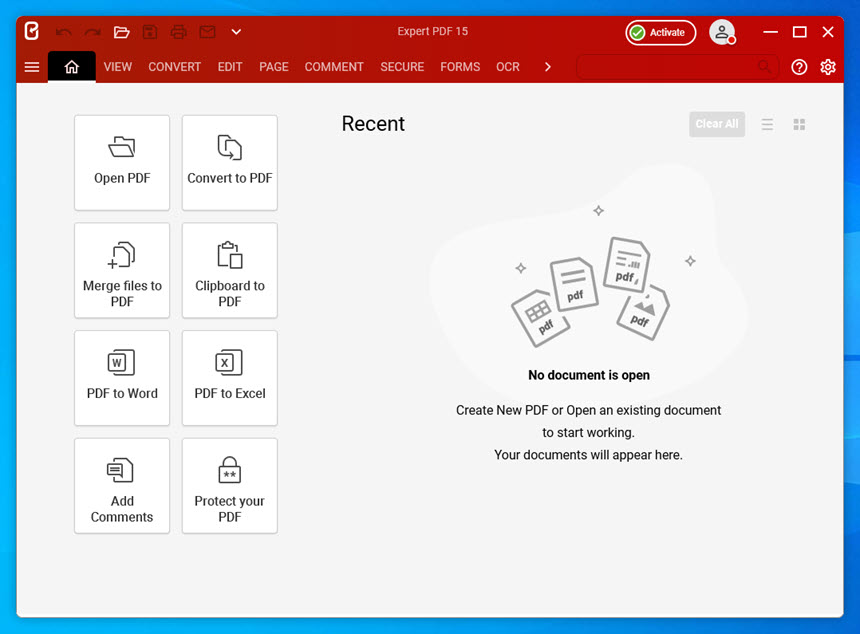The height and width of the screenshot is (634, 860).
Task: Click the Redo arrow in title bar
Action: click(x=93, y=32)
